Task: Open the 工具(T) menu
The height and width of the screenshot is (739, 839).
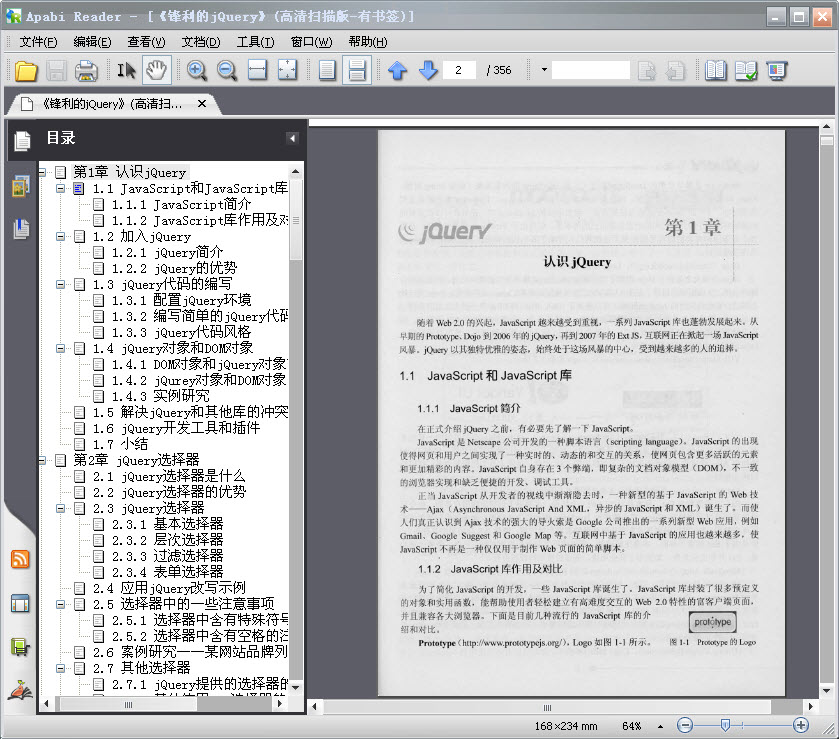Action: tap(255, 42)
